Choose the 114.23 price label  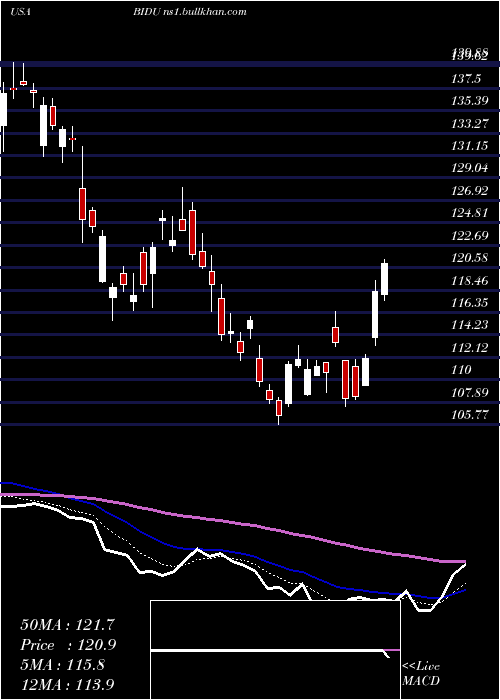(470, 325)
